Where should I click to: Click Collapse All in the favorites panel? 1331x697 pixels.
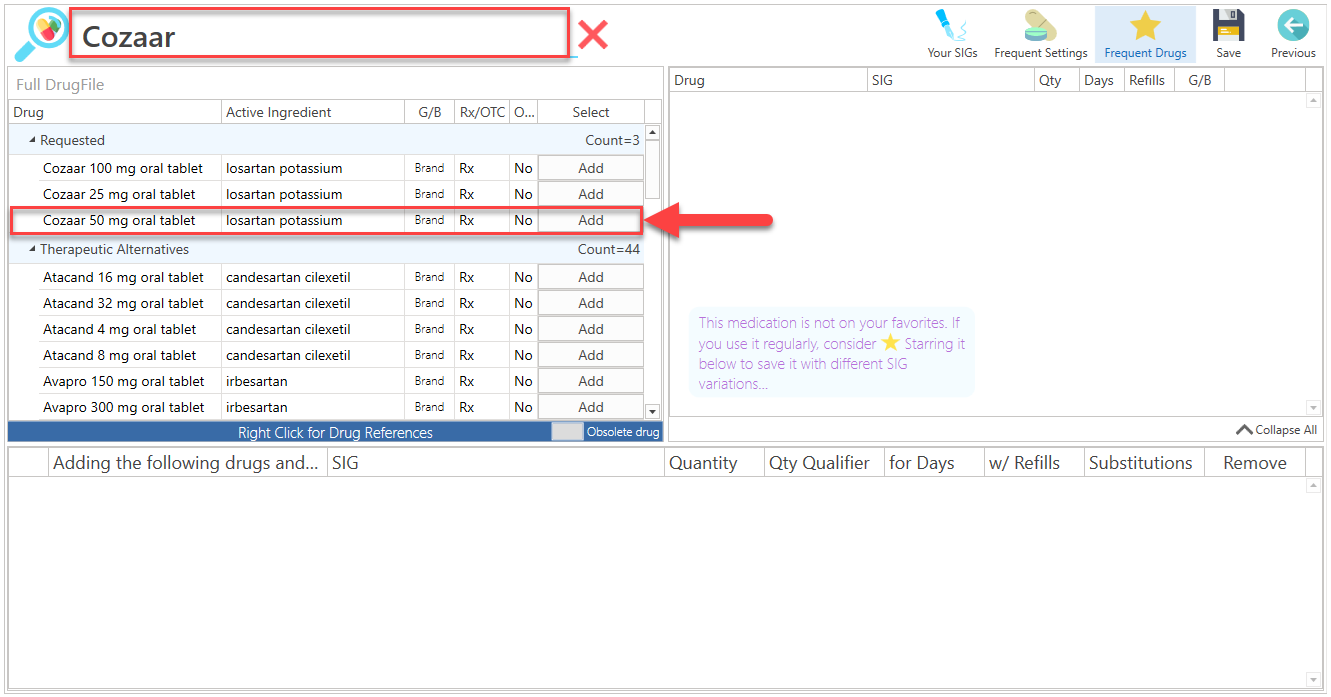click(x=1277, y=430)
